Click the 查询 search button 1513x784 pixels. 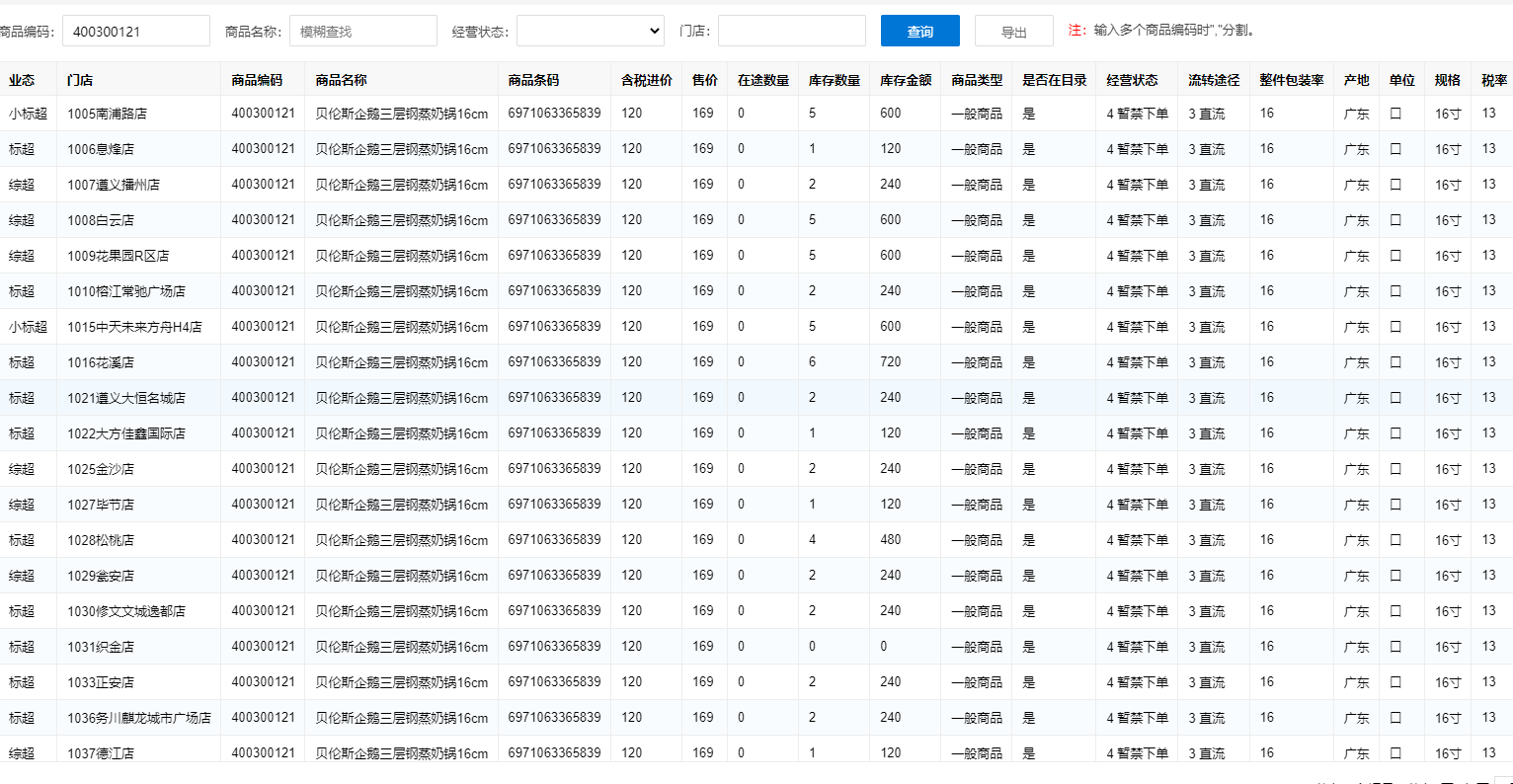point(919,32)
